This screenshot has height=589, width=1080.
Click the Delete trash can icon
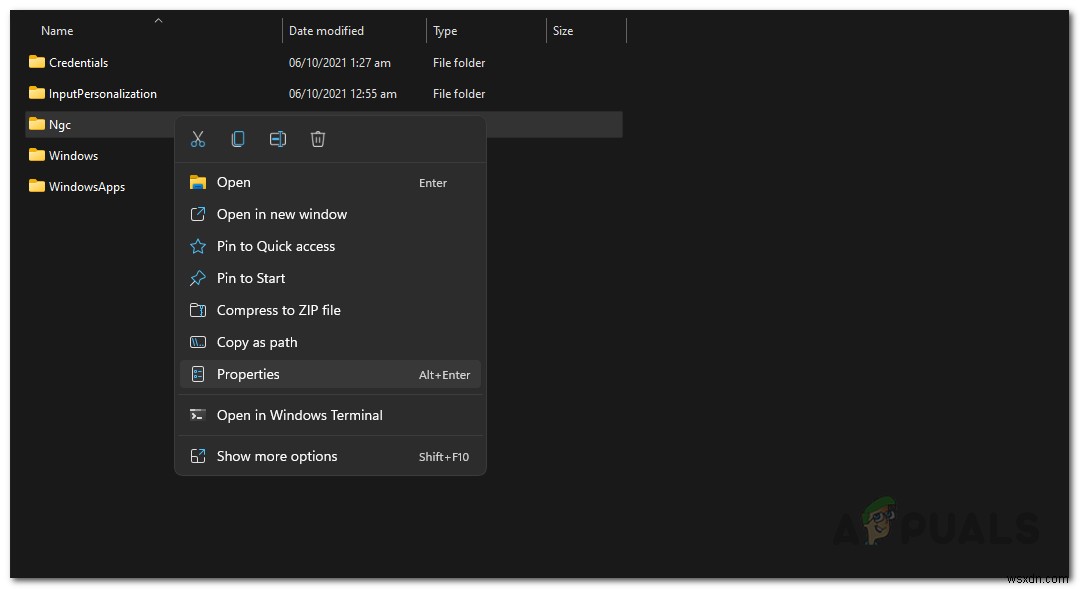pos(318,139)
